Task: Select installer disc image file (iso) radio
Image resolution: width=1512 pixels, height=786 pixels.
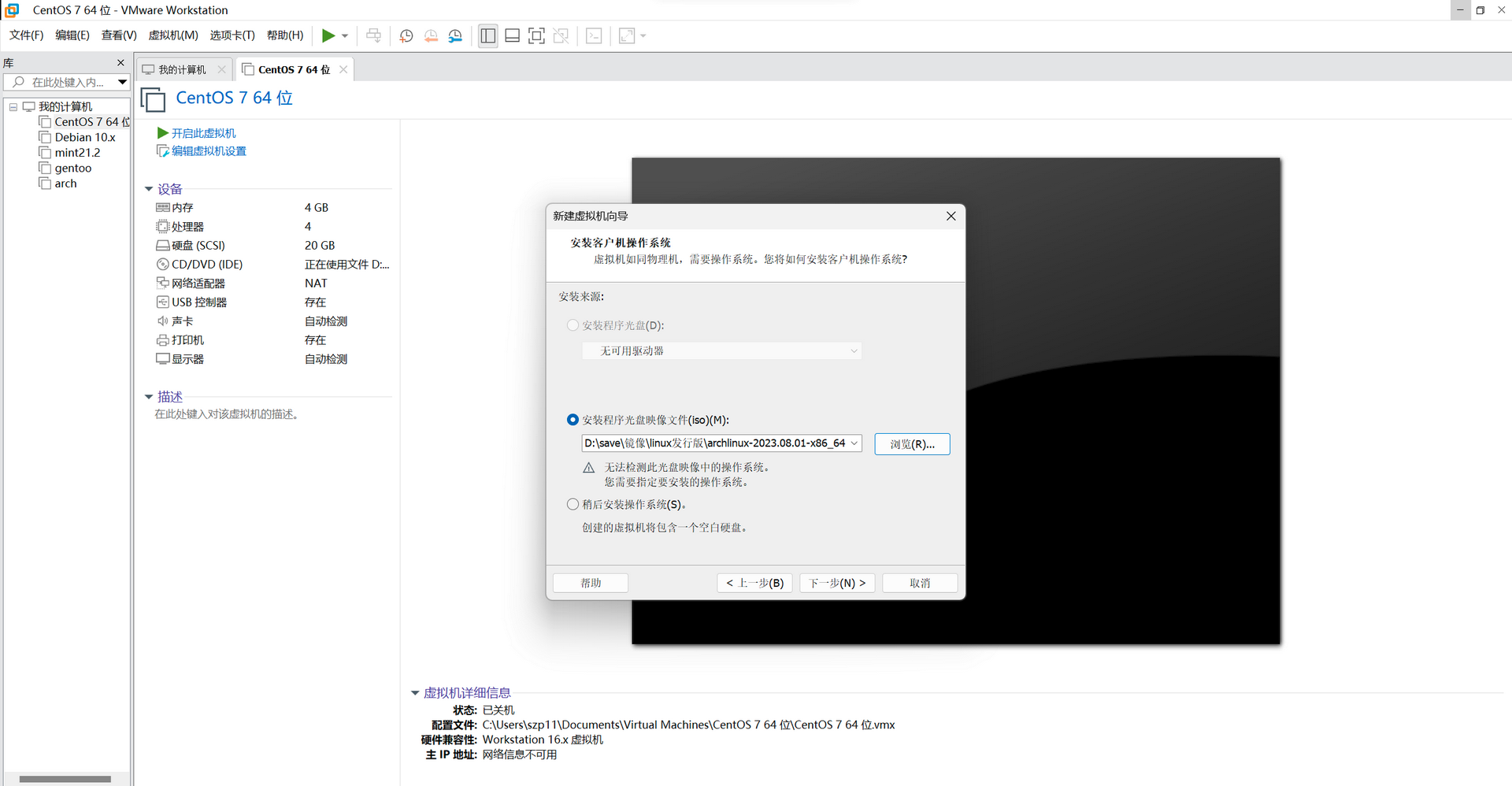Action: (573, 420)
